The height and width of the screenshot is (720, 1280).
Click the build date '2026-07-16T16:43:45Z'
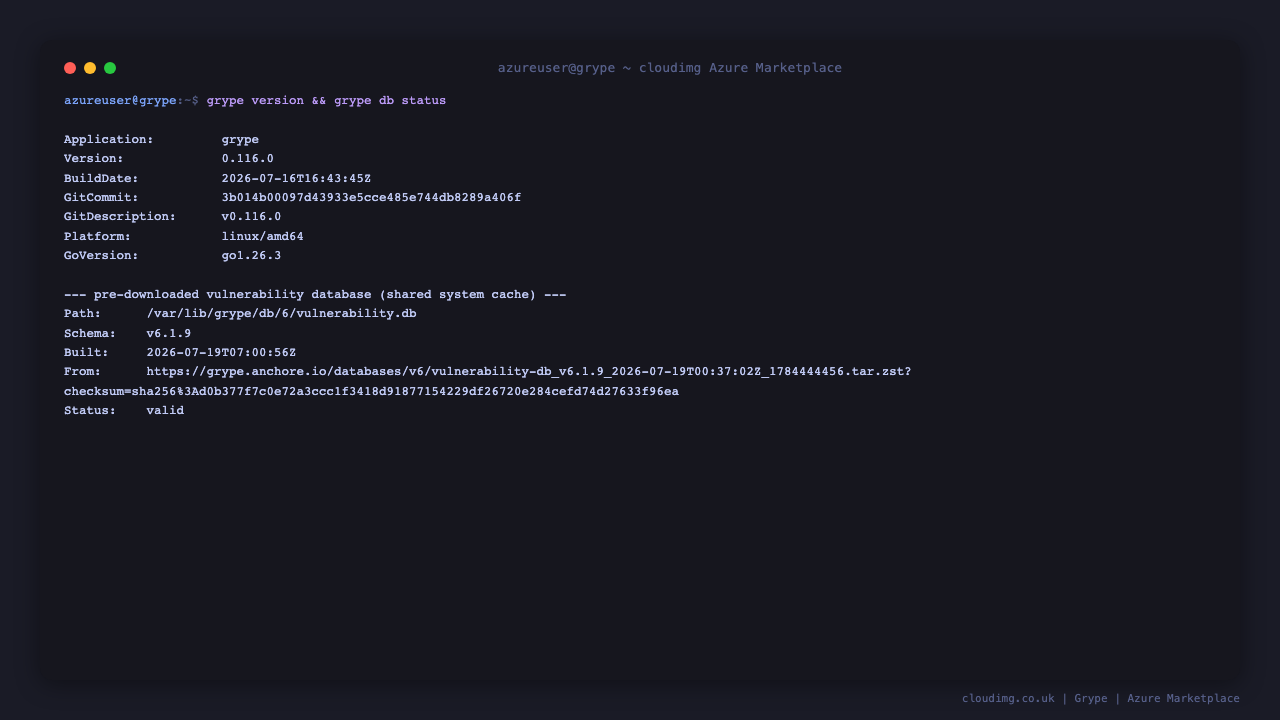[x=296, y=179]
